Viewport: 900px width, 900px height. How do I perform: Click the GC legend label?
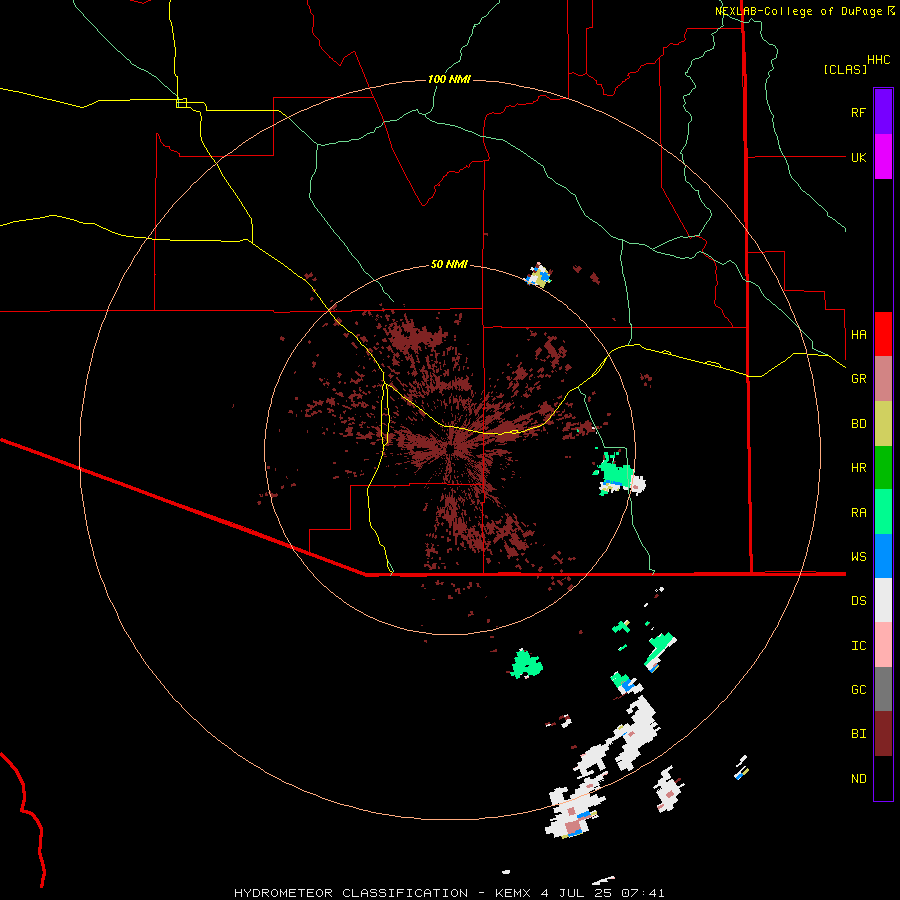coord(858,689)
